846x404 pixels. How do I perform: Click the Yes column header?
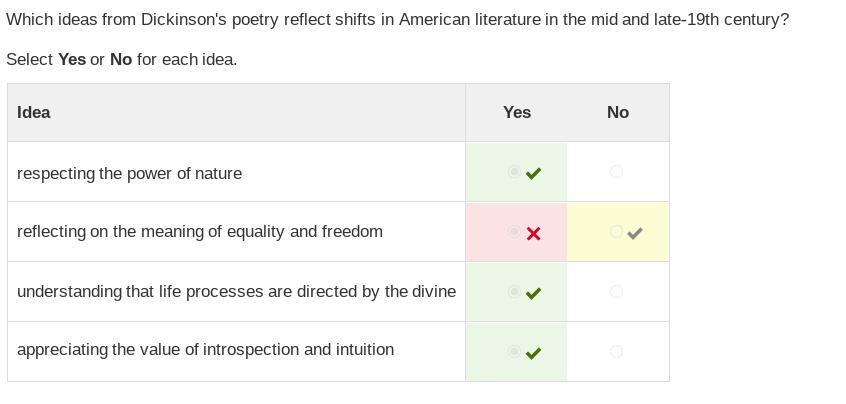(x=516, y=112)
